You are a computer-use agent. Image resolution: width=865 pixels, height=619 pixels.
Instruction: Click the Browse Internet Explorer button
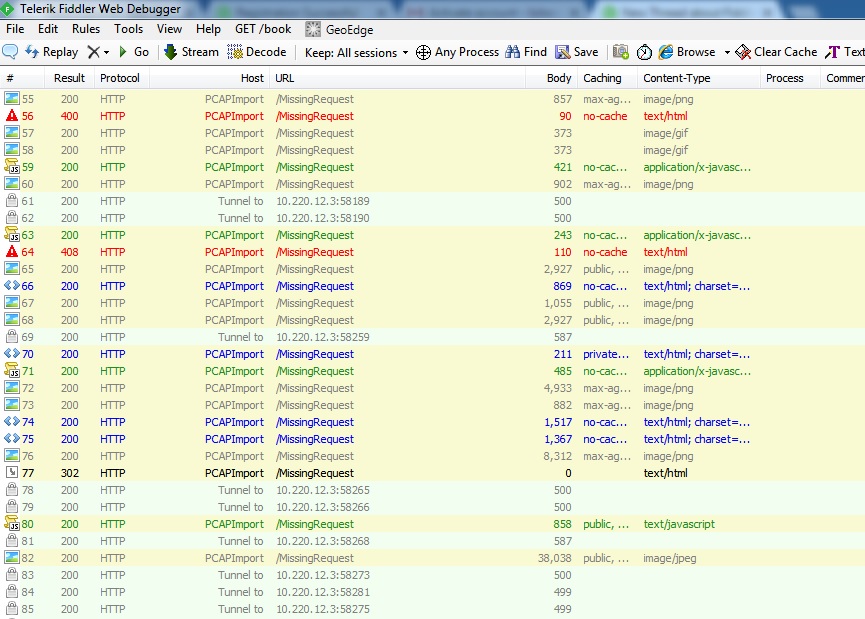[x=687, y=52]
